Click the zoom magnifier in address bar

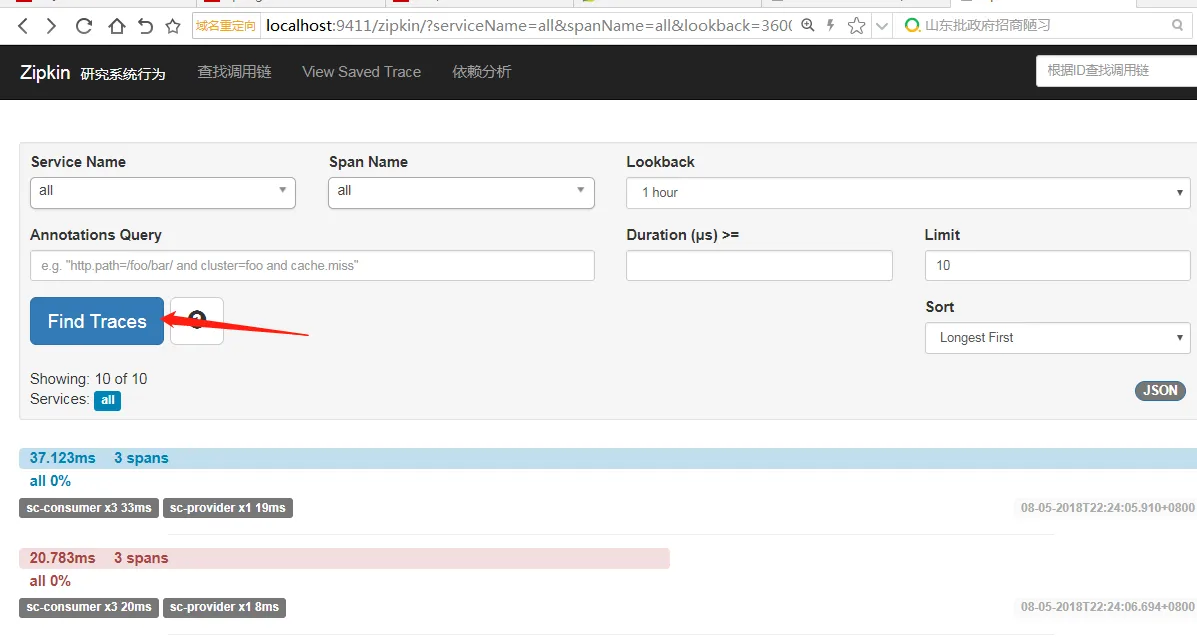click(808, 25)
